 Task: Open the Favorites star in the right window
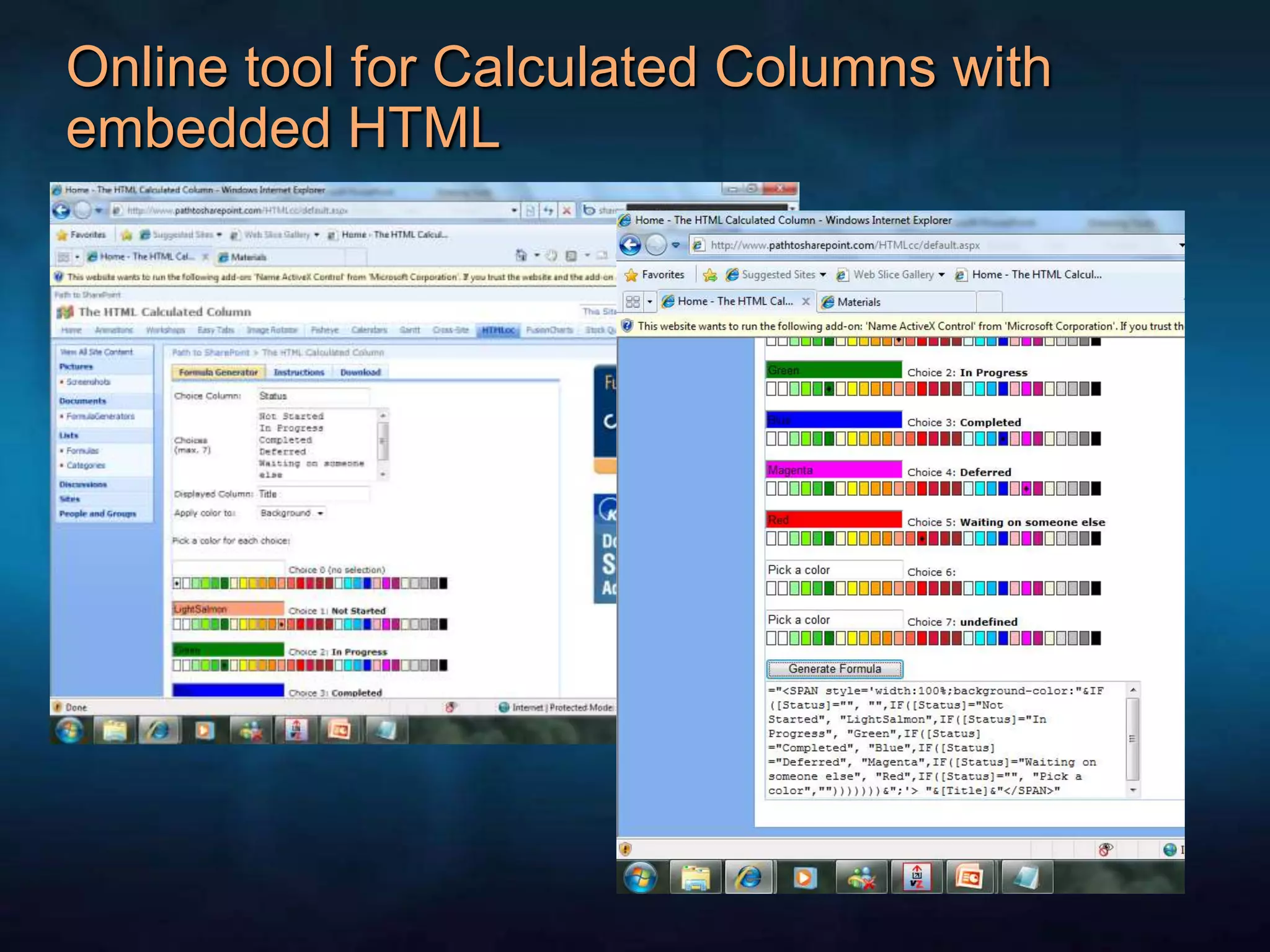(x=631, y=275)
